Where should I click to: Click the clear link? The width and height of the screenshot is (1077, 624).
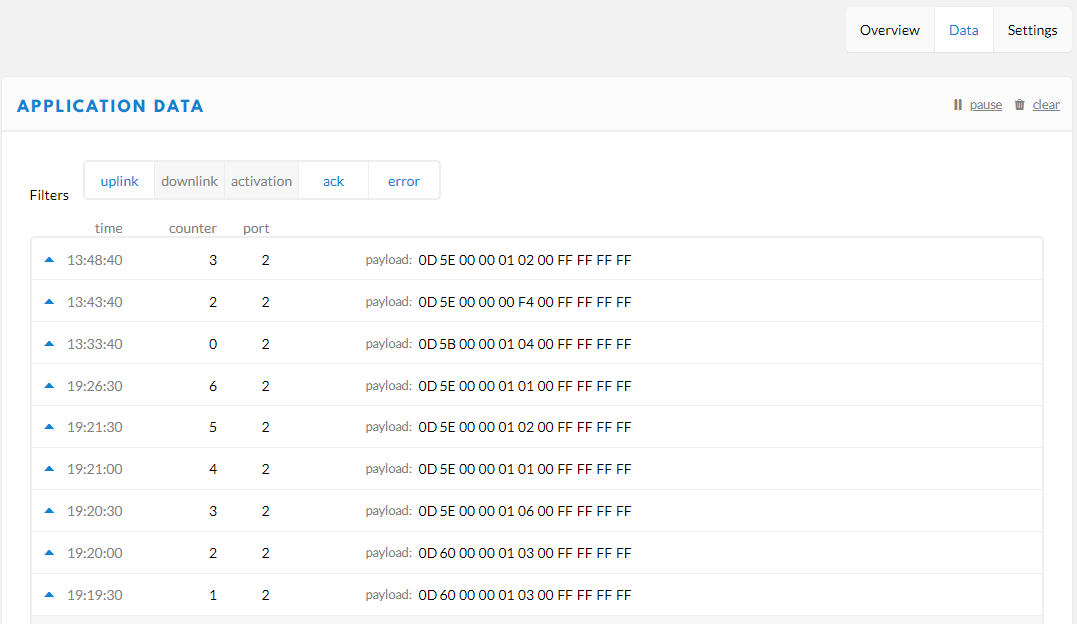pos(1046,105)
